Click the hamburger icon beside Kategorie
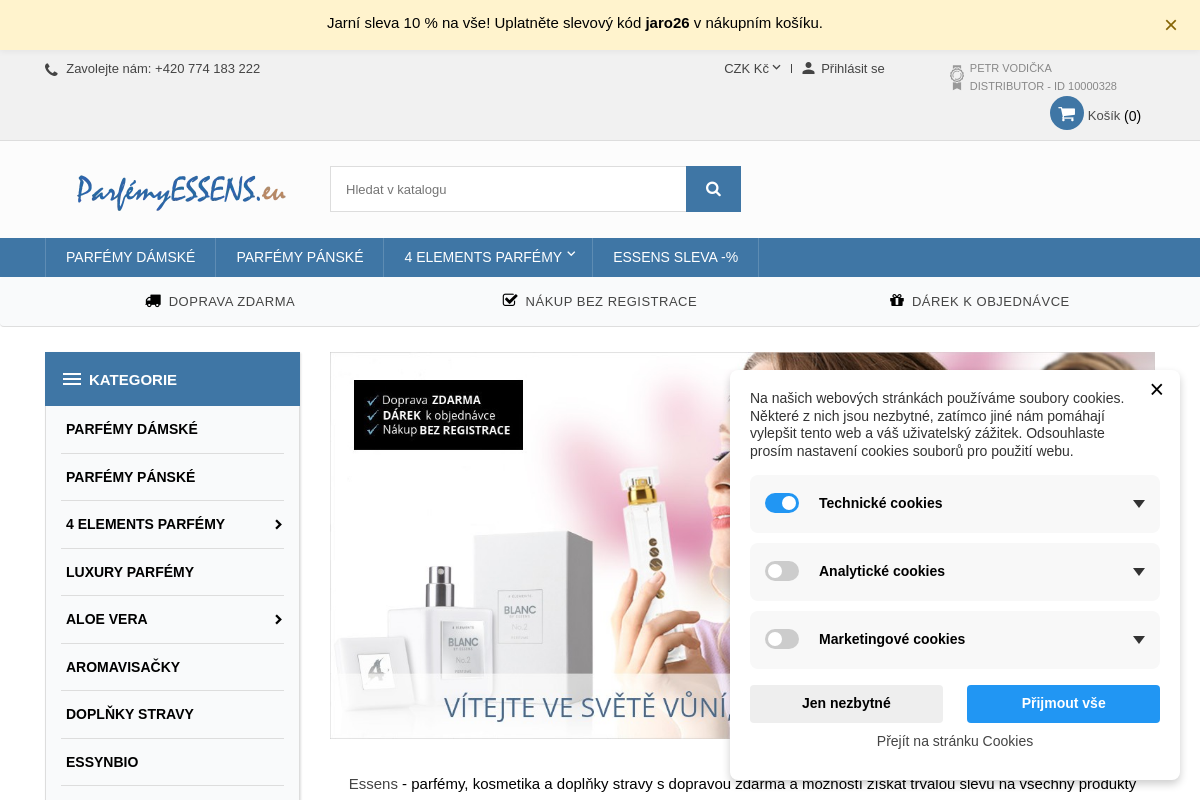Screen dimensions: 1200x800 tap(72, 379)
